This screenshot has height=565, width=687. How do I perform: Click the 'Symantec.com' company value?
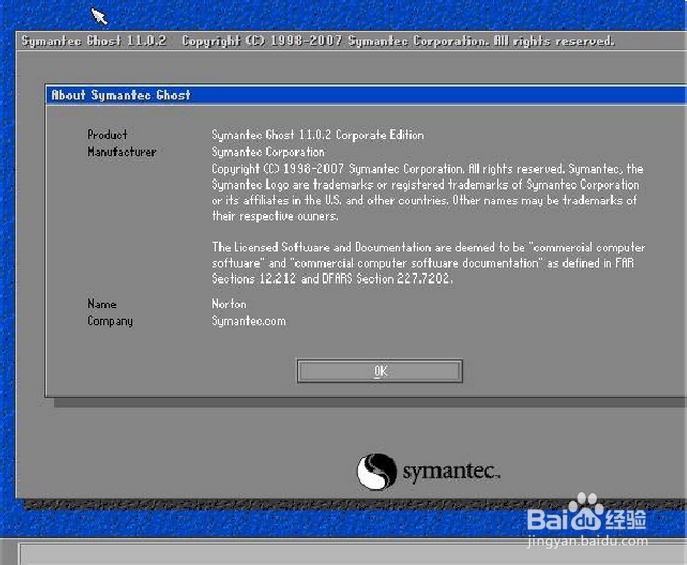coord(249,321)
